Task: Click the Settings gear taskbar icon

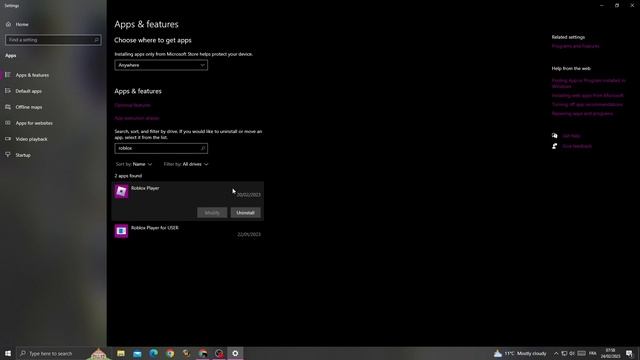Action: pos(235,353)
